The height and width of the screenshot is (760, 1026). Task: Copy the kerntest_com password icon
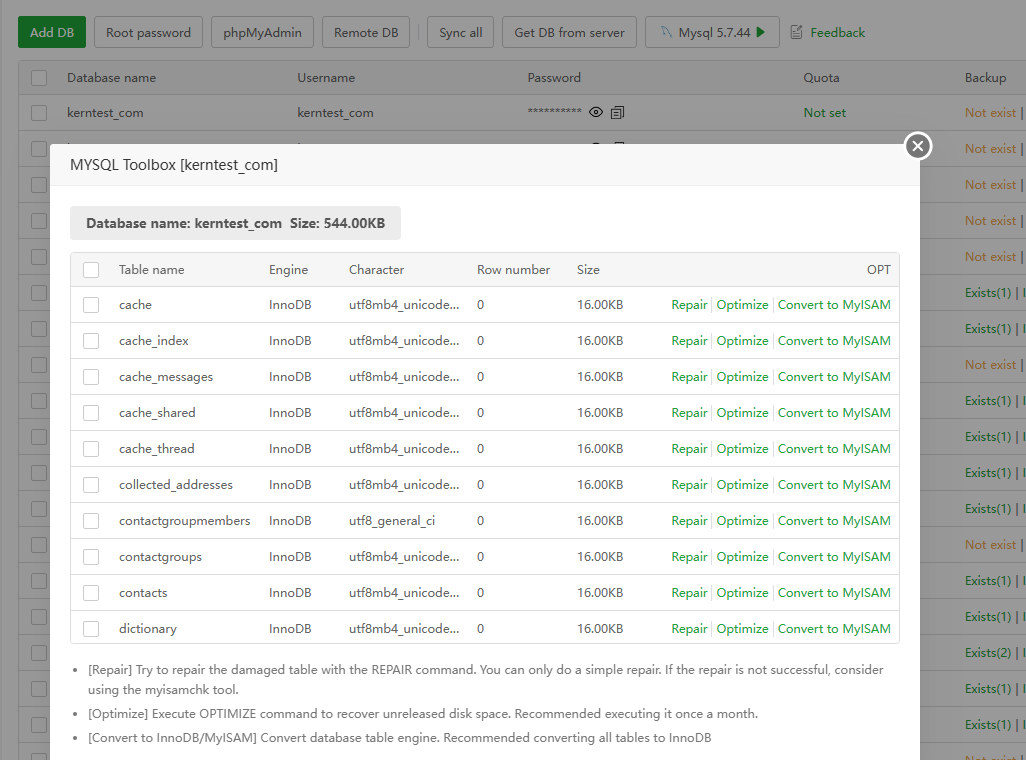click(x=617, y=113)
